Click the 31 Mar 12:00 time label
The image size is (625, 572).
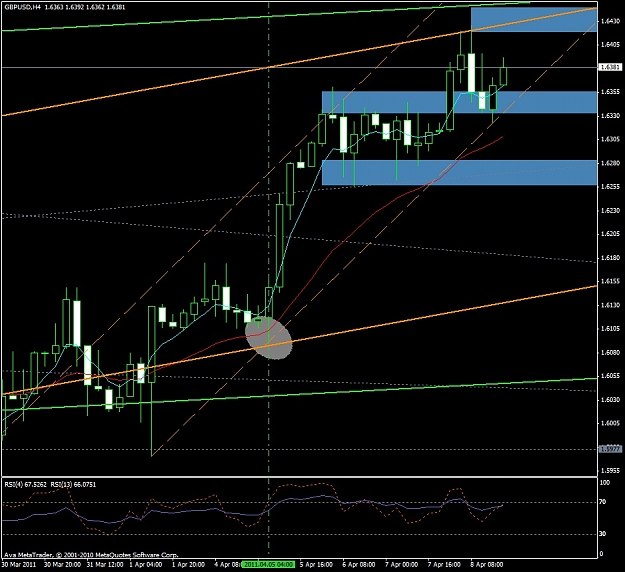point(105,565)
